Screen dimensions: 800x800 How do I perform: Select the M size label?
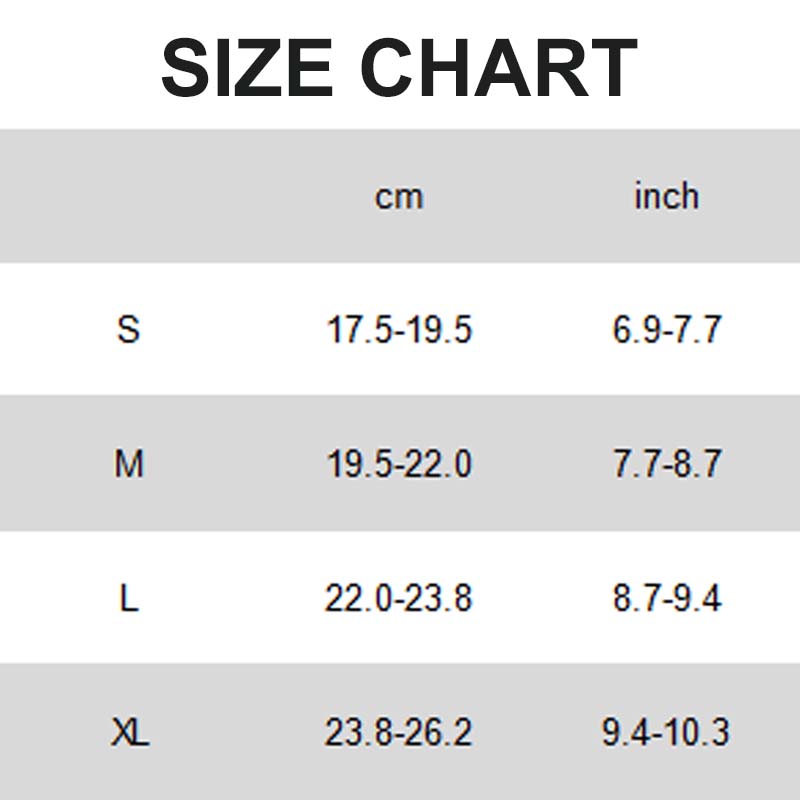(x=129, y=464)
